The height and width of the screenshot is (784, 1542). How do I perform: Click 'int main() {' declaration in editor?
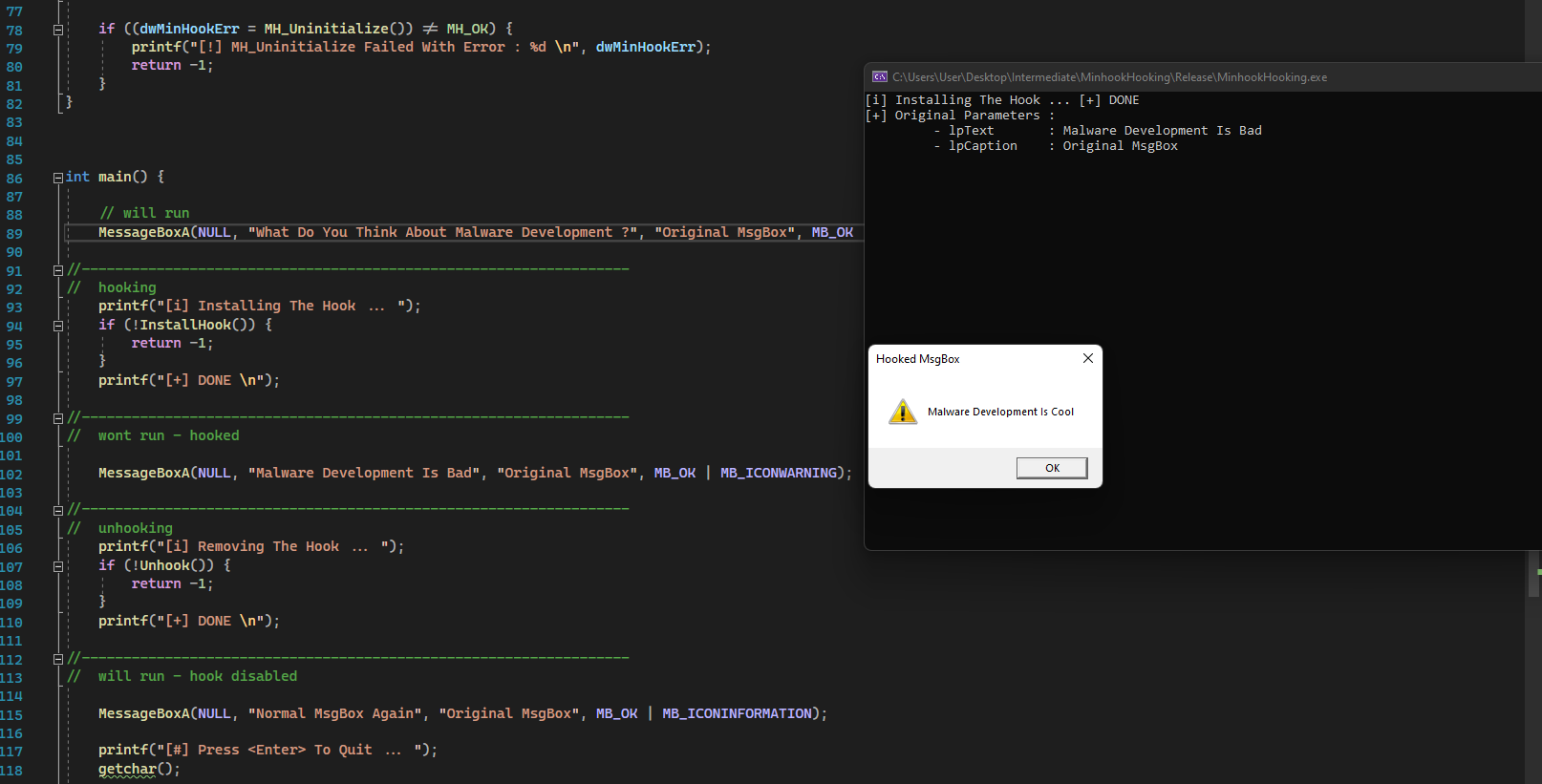click(x=115, y=177)
